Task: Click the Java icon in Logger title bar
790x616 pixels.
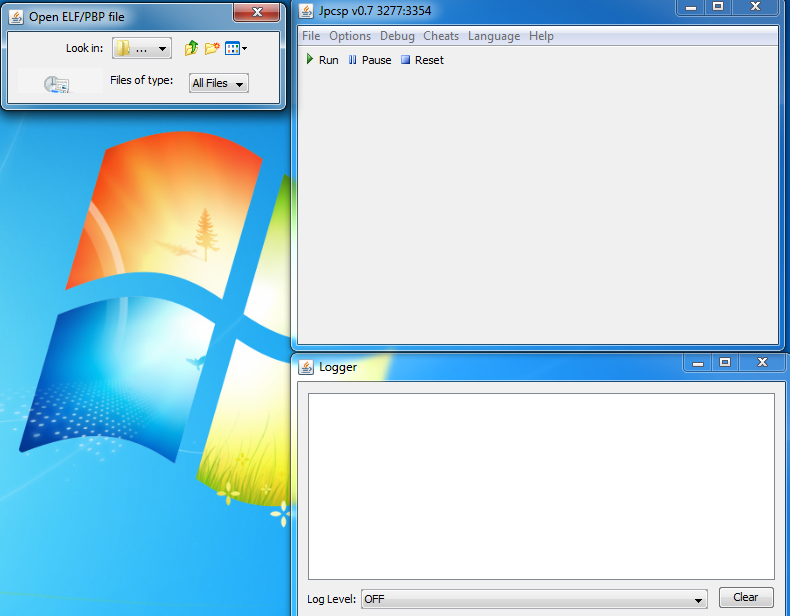Action: (306, 367)
